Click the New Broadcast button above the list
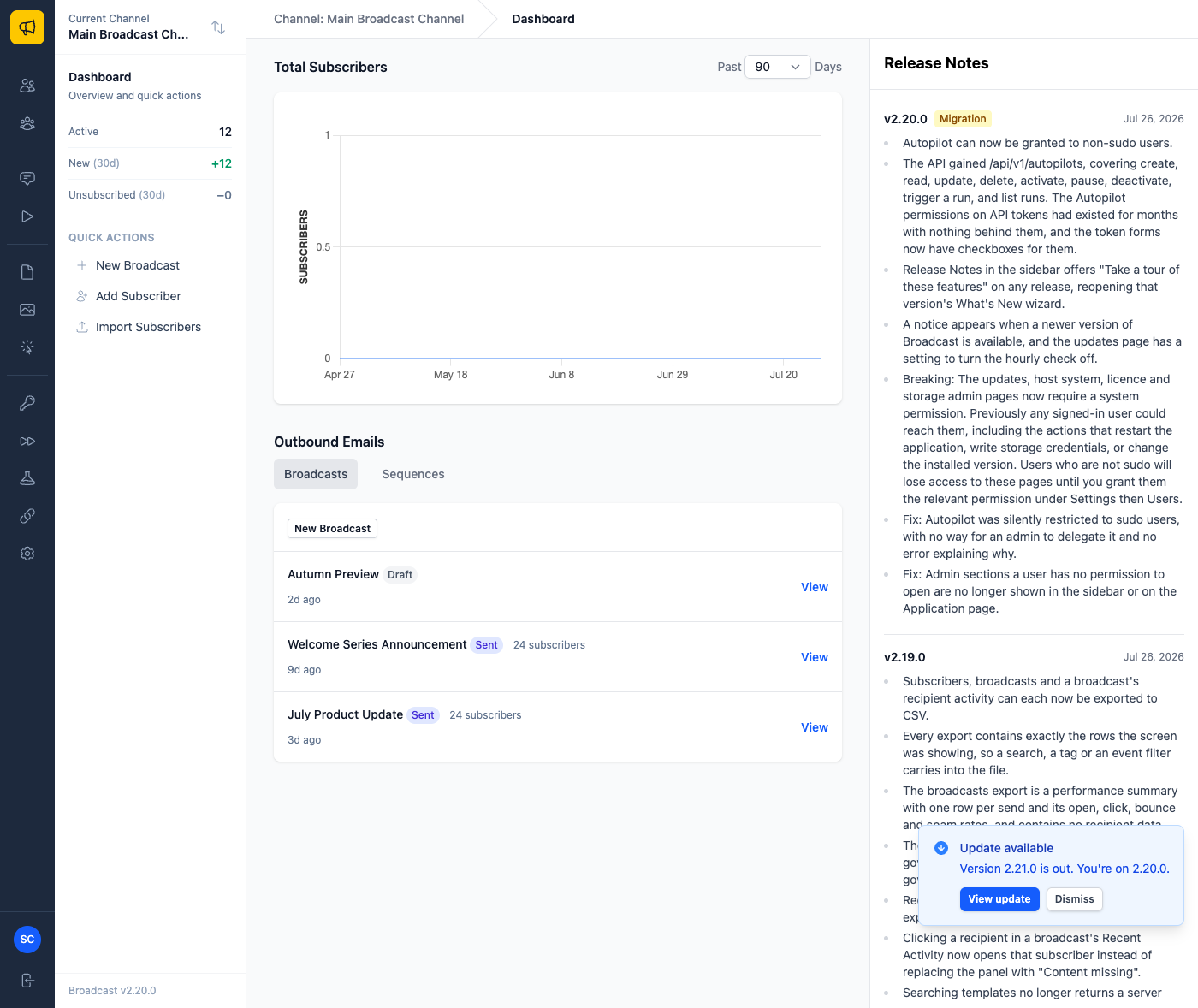The height and width of the screenshot is (1008, 1198). [x=332, y=529]
